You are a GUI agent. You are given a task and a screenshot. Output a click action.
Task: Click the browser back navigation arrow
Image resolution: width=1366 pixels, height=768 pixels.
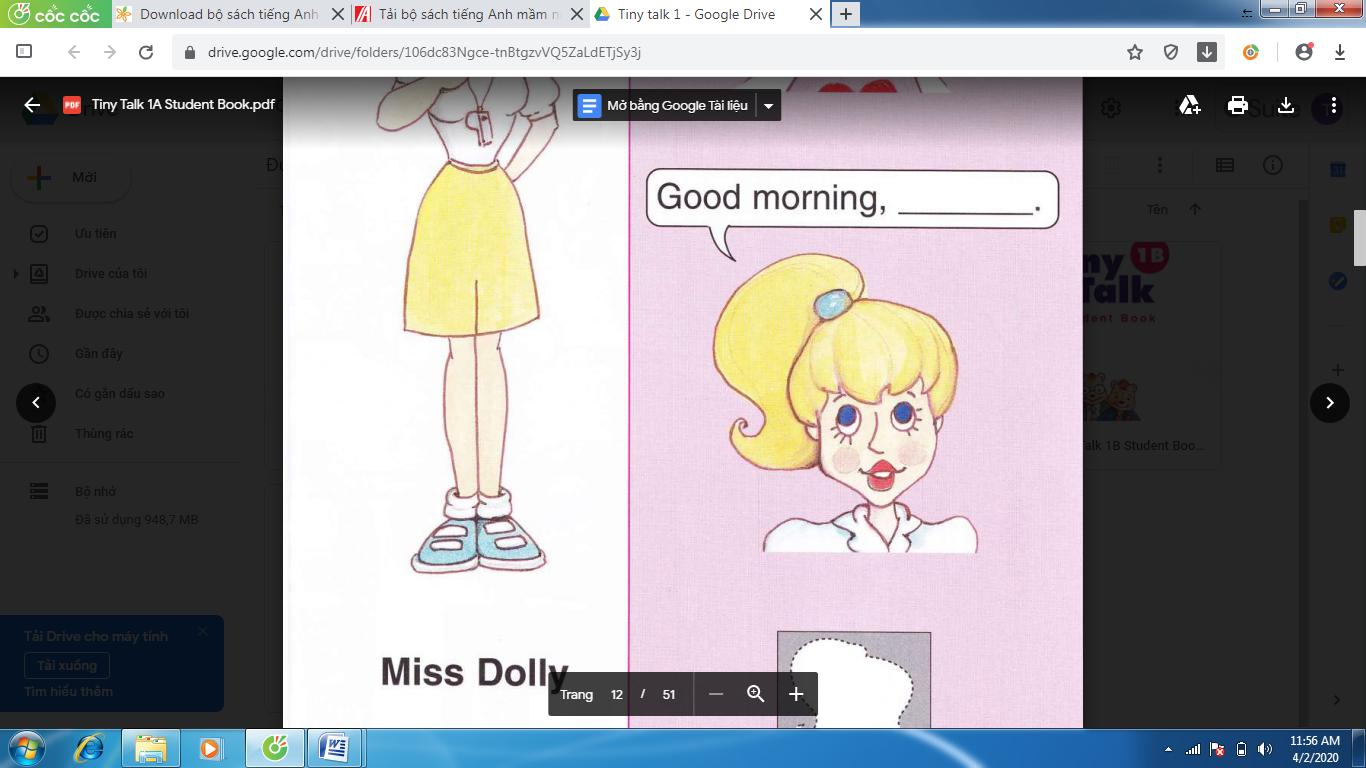coord(73,52)
